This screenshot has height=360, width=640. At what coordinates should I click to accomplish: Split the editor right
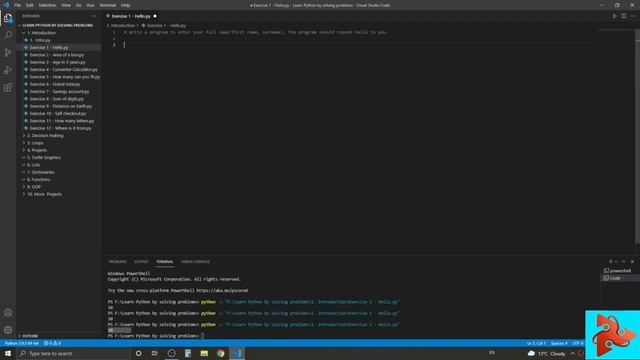point(624,16)
